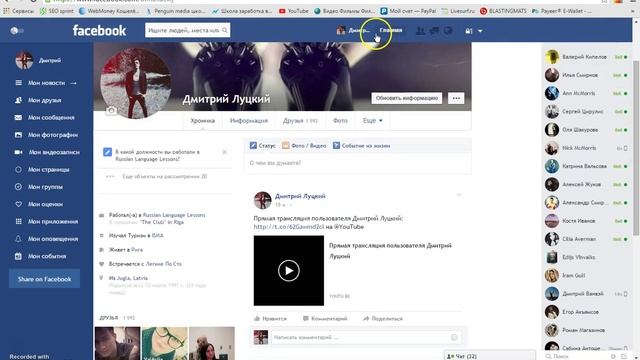Open chat with Илья Смирнов

[586, 75]
